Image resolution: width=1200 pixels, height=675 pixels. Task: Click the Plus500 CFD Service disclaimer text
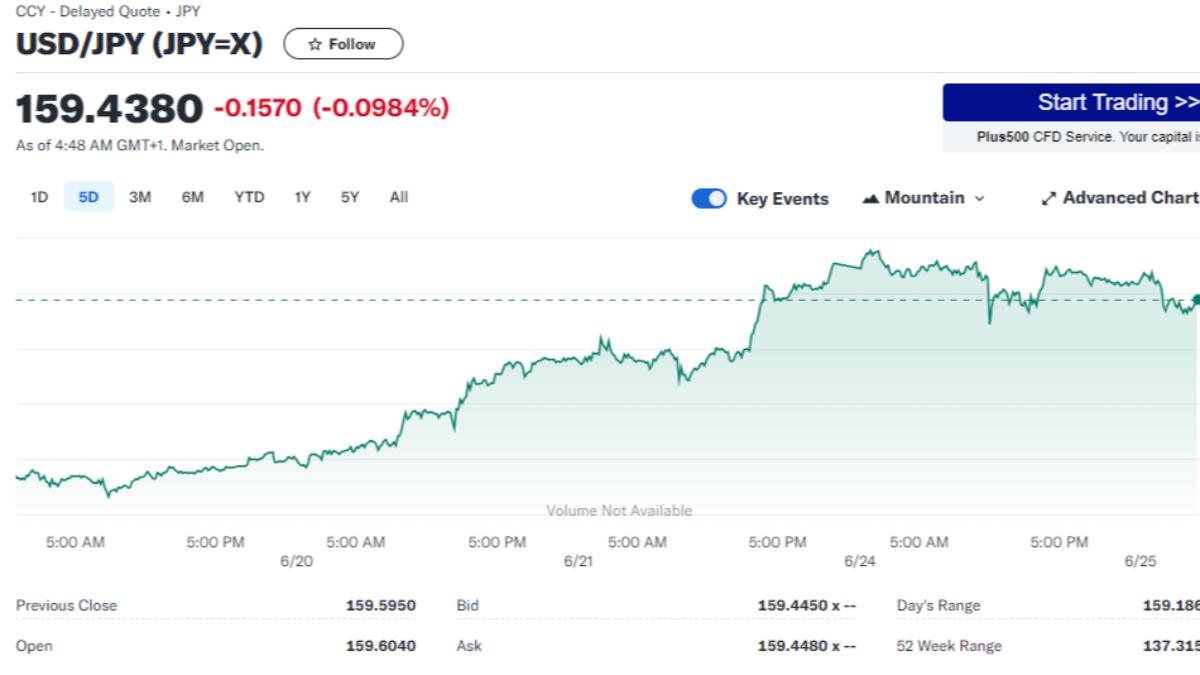(x=1086, y=137)
